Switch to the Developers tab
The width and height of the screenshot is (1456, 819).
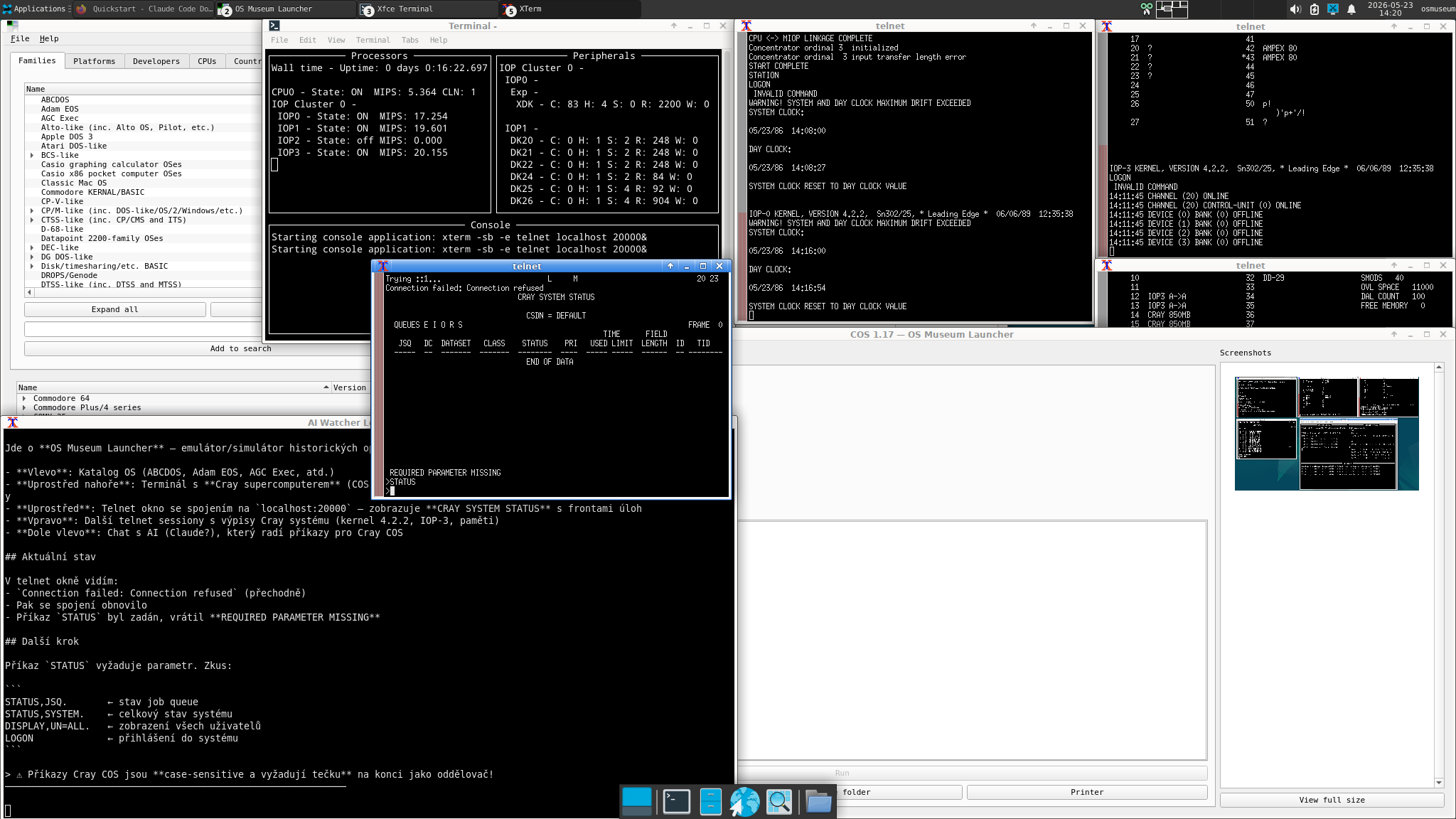coord(156,61)
